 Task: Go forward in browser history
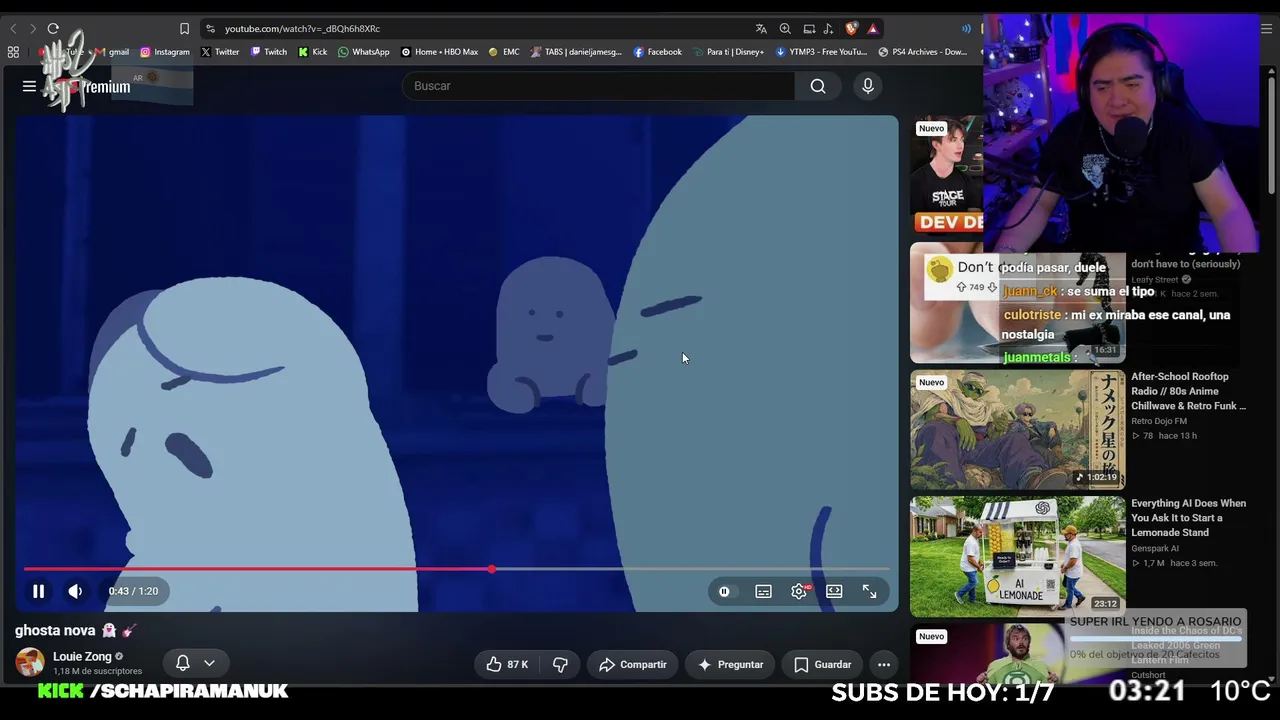click(x=32, y=29)
